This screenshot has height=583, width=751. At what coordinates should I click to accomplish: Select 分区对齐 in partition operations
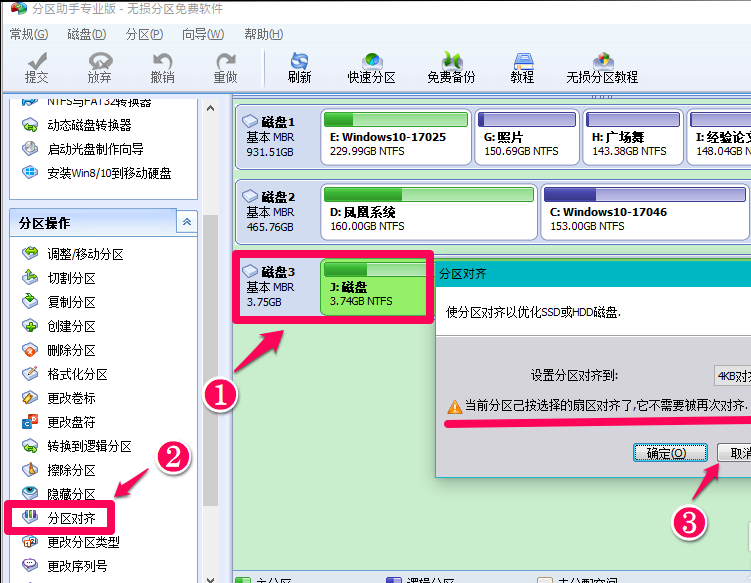[71, 518]
